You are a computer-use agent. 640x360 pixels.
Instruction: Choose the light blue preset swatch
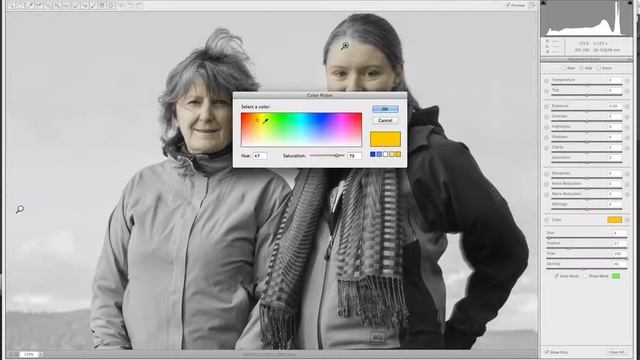pos(379,154)
